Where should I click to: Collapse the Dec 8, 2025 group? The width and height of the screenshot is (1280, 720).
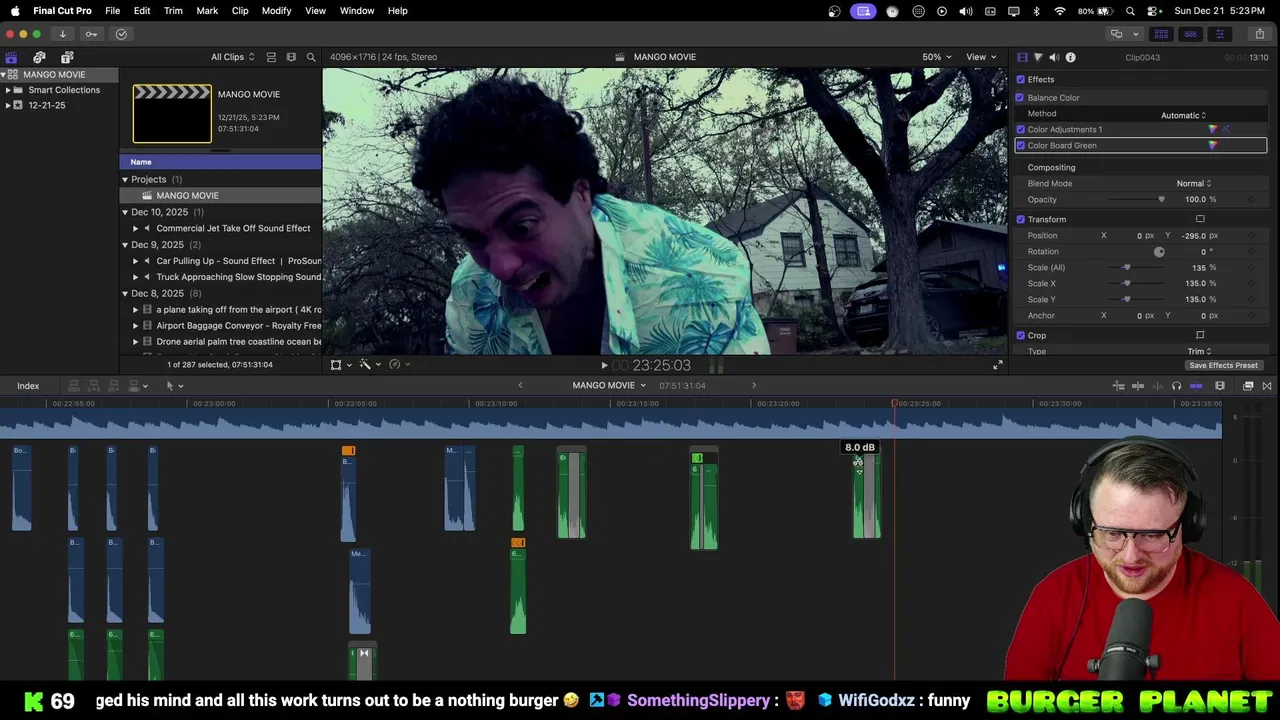coord(125,293)
